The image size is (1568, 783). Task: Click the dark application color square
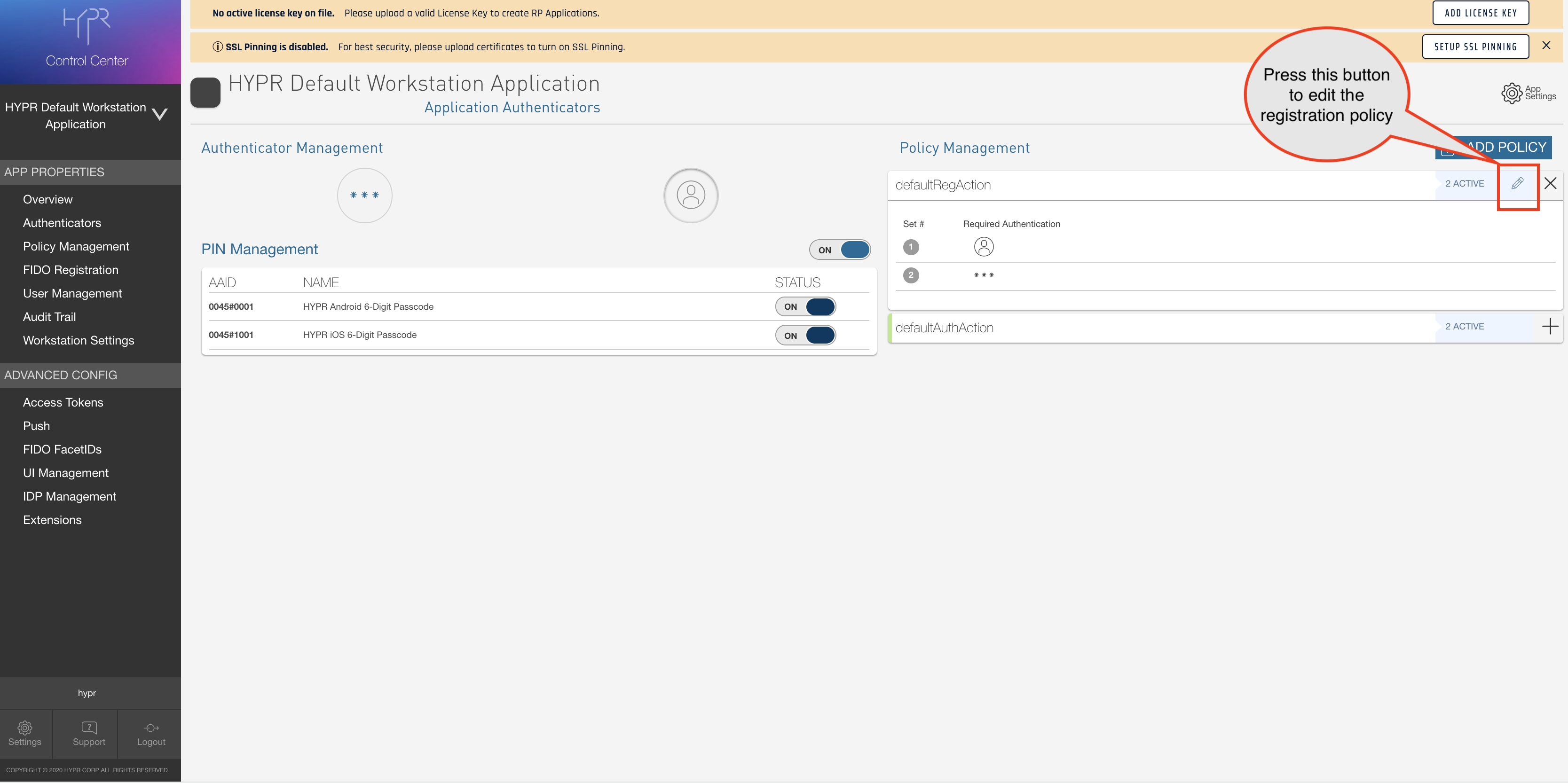[x=205, y=93]
